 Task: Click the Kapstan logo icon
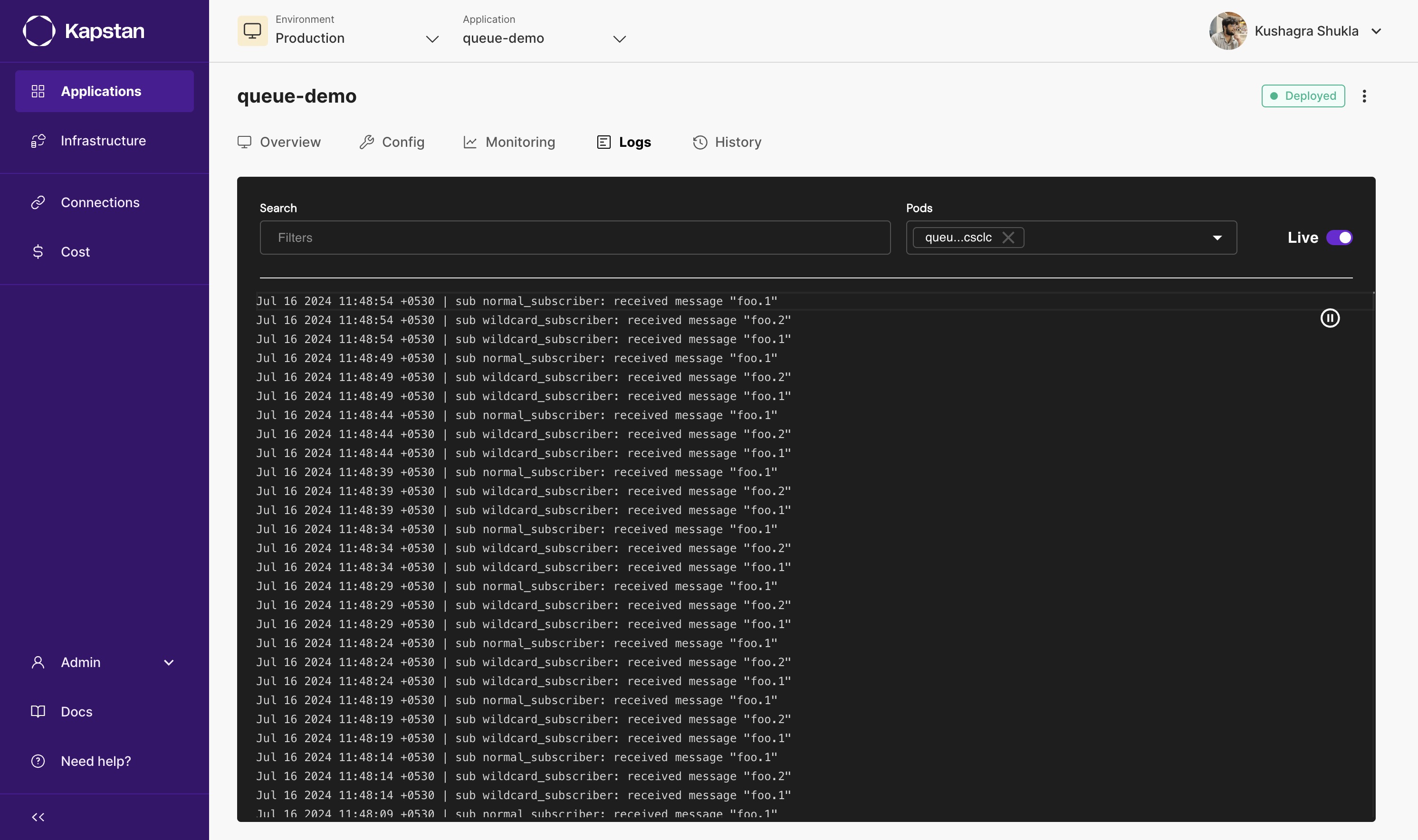point(37,30)
